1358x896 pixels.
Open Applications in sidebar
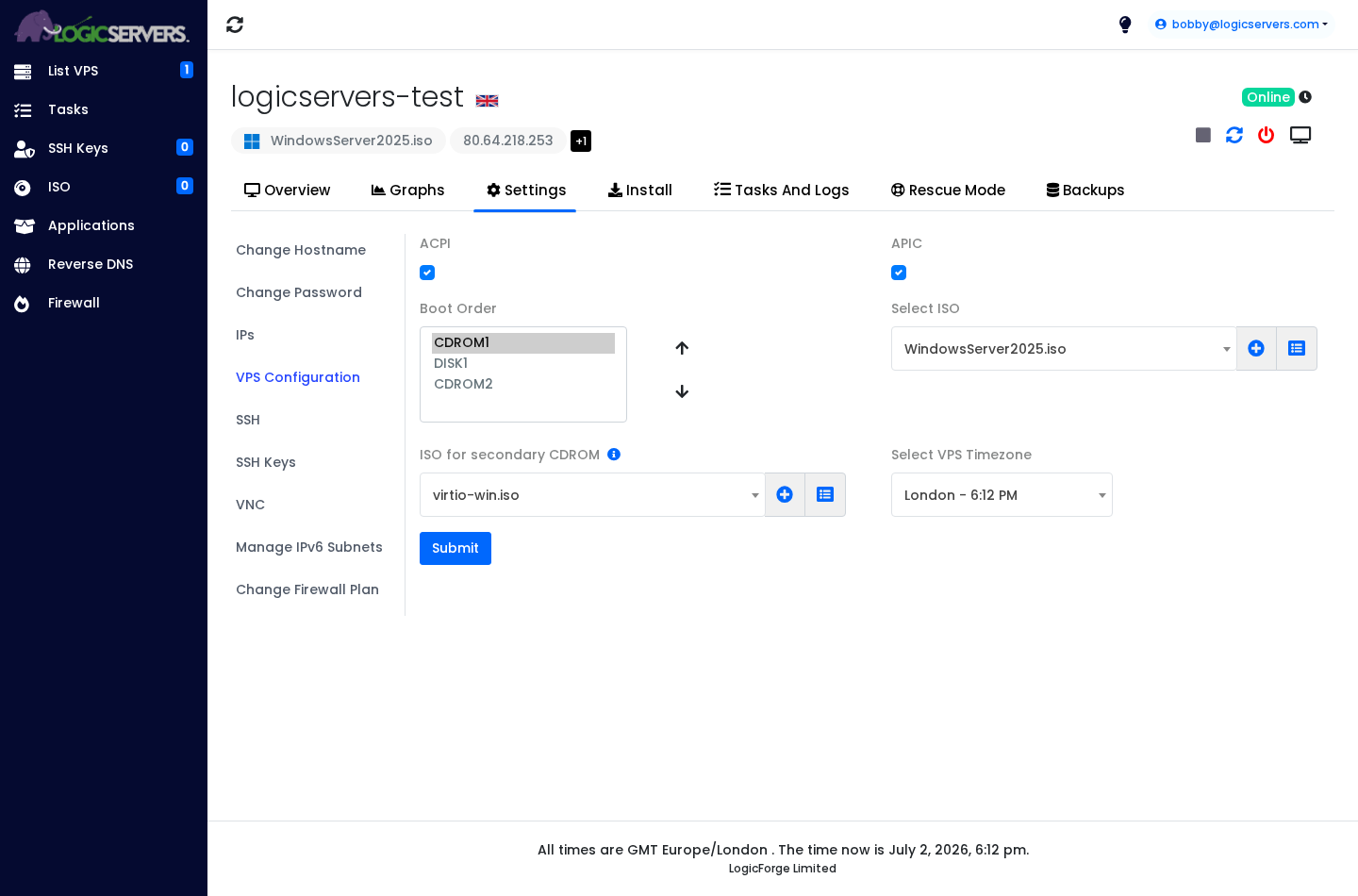pyautogui.click(x=104, y=225)
